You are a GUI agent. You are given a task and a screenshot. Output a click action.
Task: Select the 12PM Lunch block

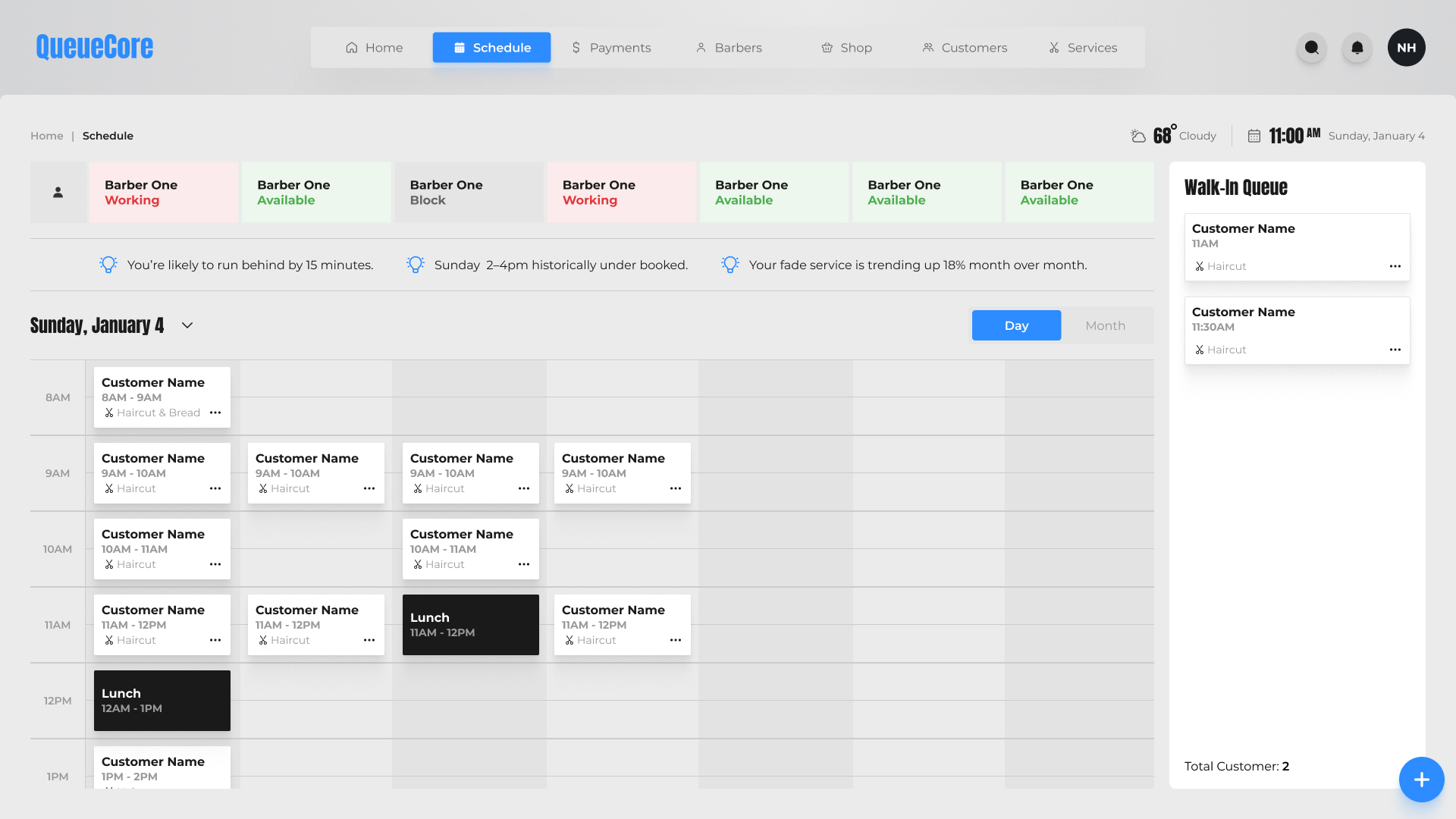click(x=162, y=700)
